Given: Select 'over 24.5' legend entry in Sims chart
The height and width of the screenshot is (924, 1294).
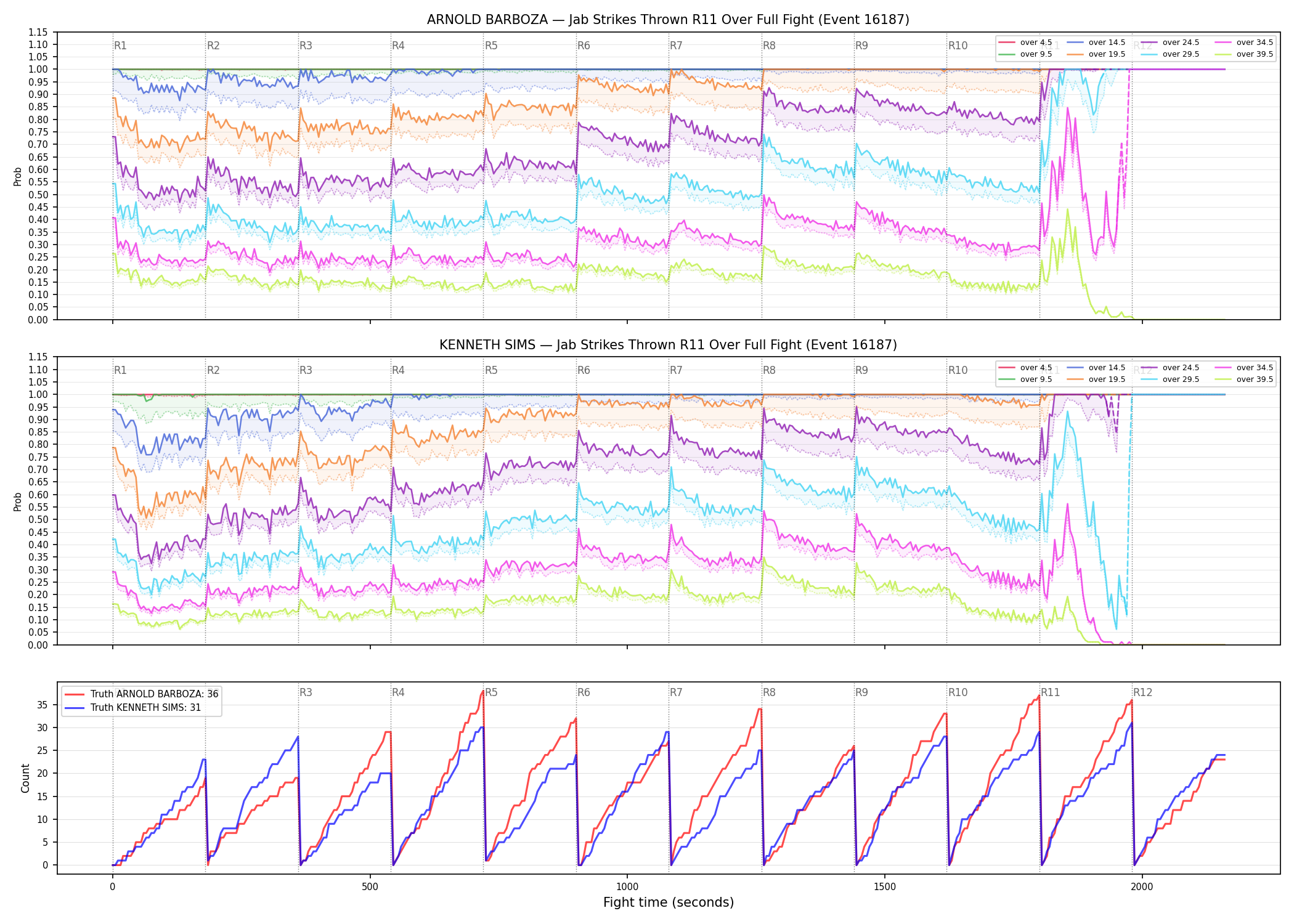Looking at the screenshot, I should point(1170,368).
